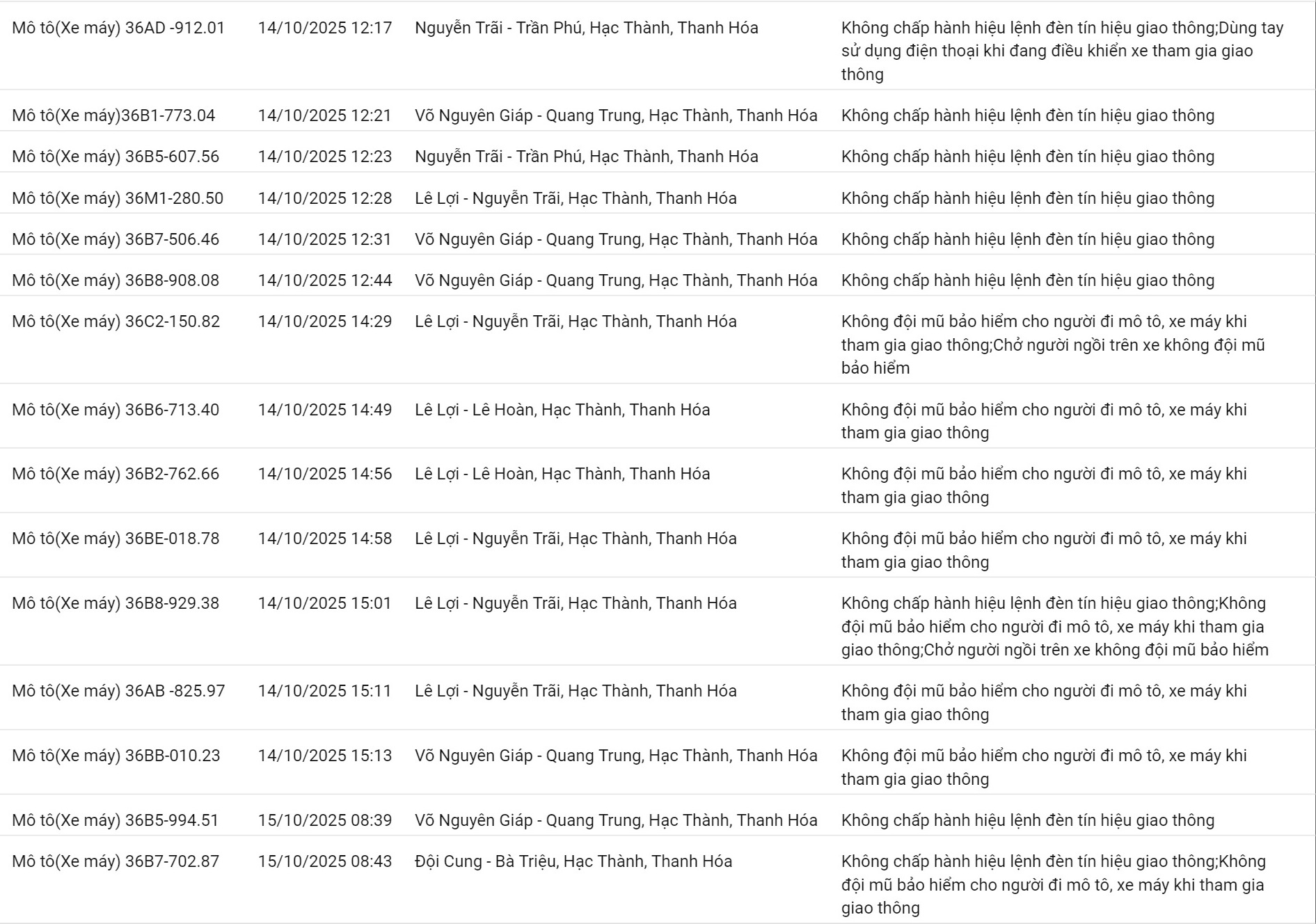Click the license plate 36AD -912.01 cell
Screen dimensions: 1316x924
pos(118,28)
